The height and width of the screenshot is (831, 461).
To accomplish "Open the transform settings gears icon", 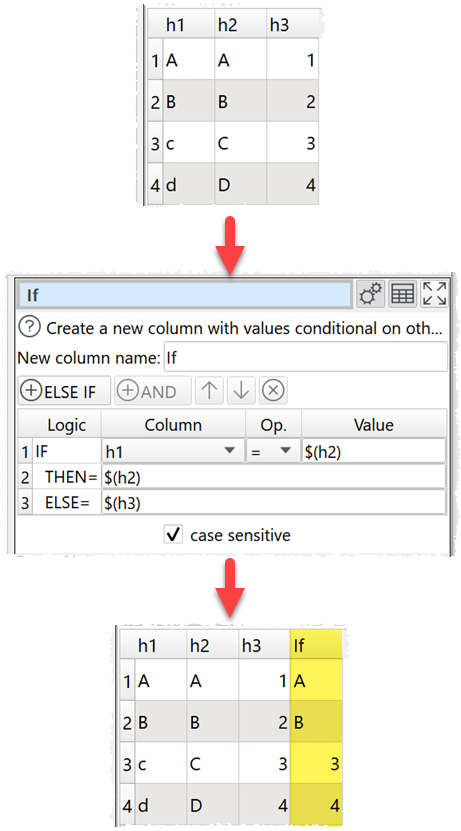I will (370, 294).
